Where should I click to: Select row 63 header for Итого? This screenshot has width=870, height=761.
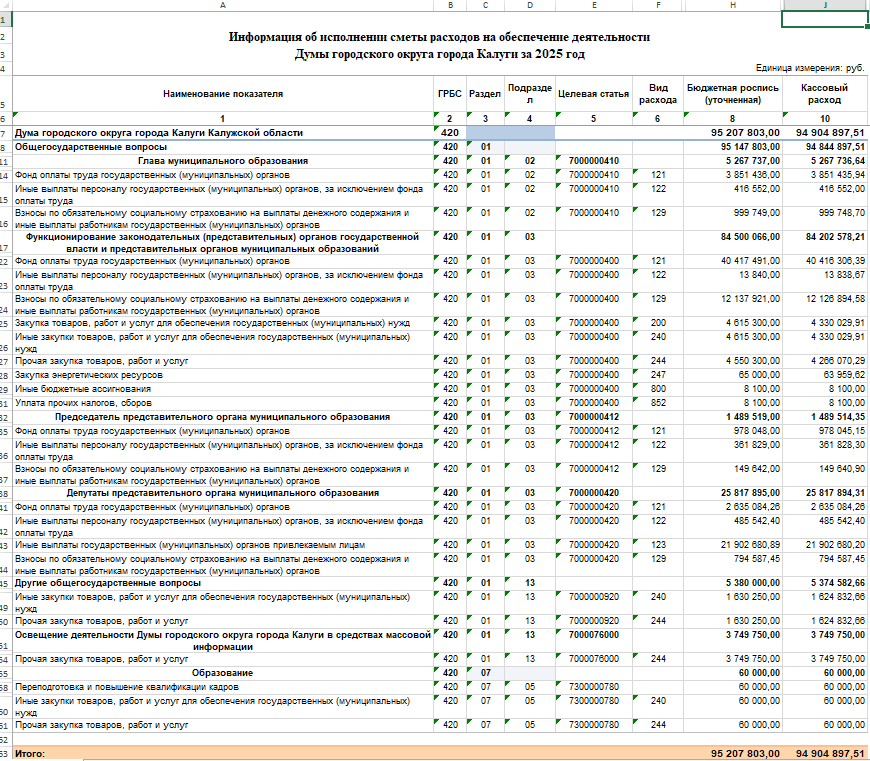[x=5, y=753]
